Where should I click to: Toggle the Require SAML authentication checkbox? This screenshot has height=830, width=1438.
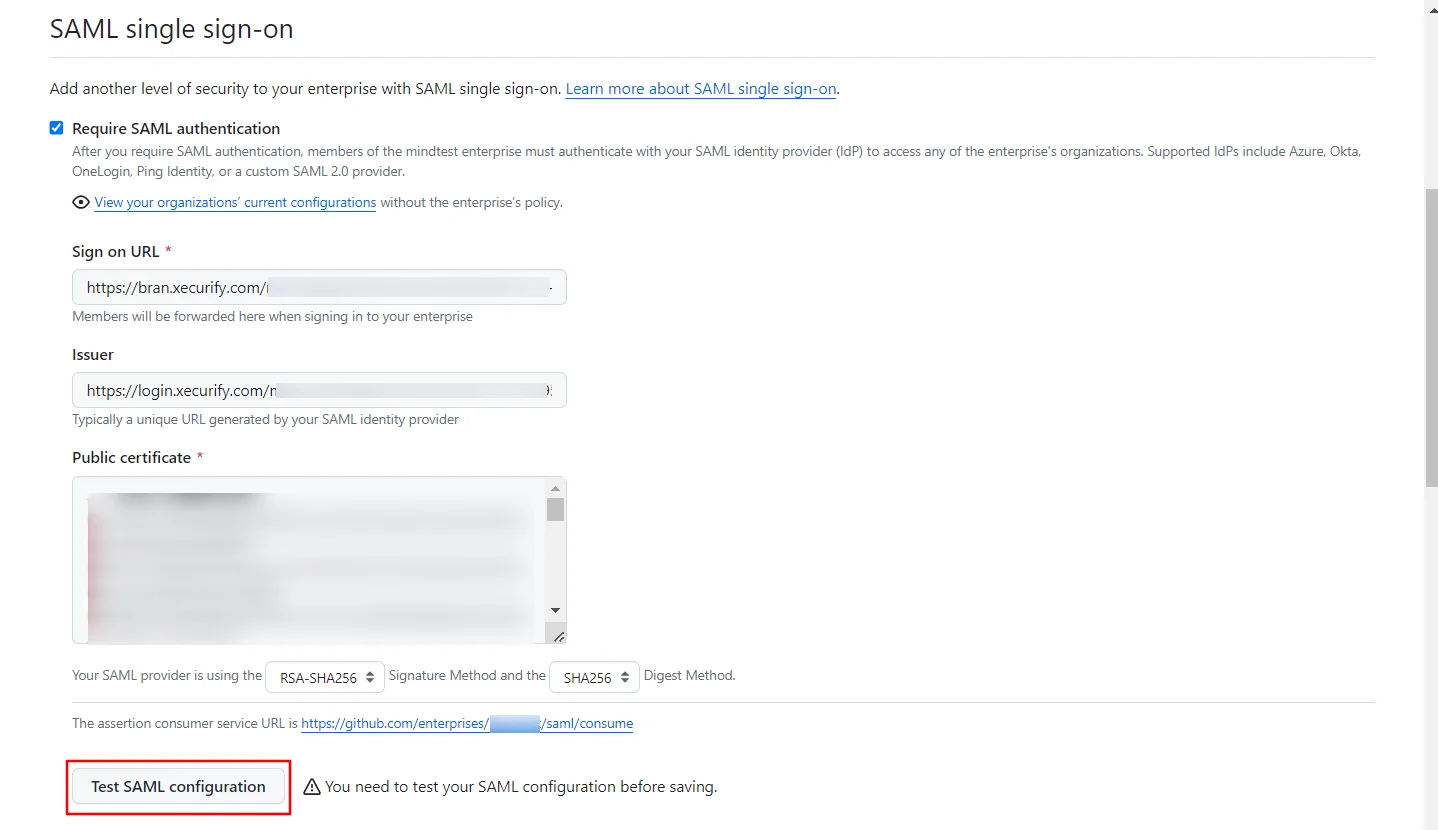[x=57, y=128]
